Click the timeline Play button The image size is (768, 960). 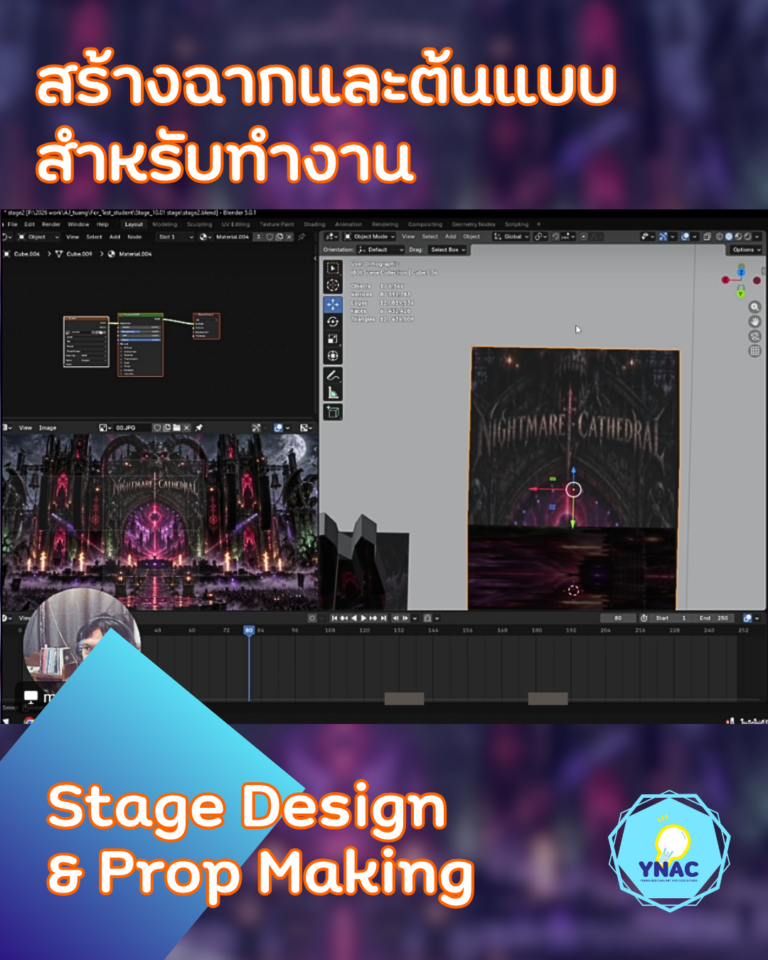[x=363, y=618]
